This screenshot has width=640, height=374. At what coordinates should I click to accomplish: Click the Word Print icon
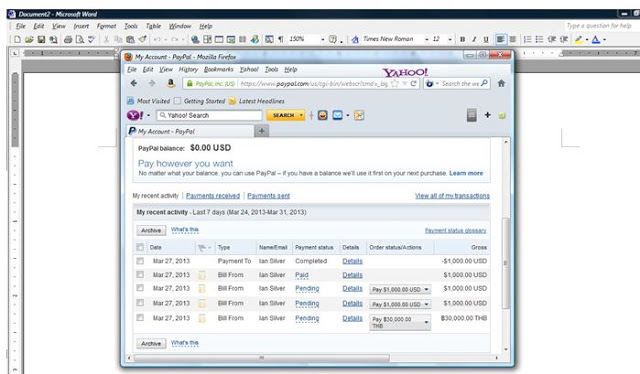68,39
